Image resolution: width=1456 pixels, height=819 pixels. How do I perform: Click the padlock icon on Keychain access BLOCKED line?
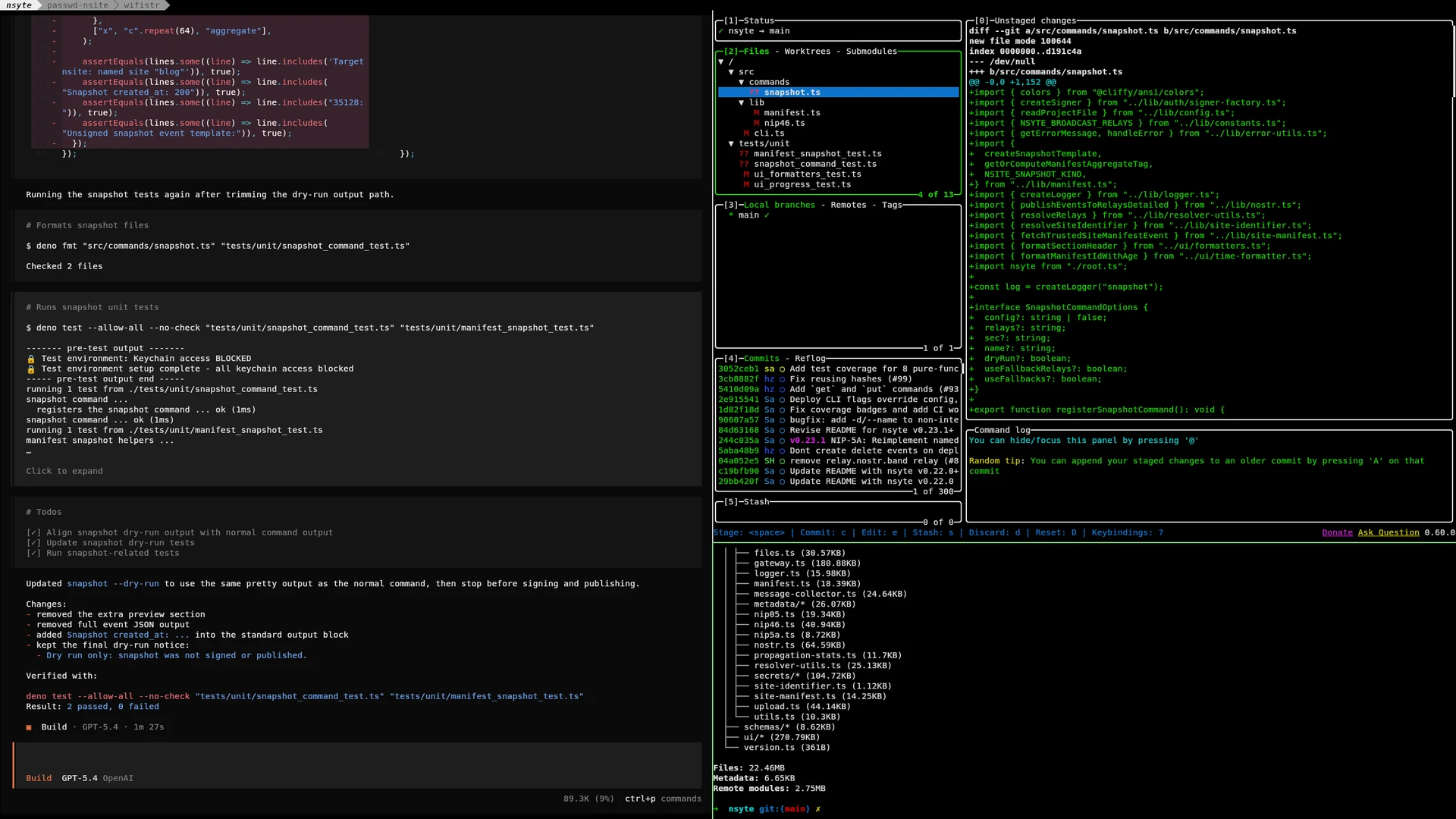pyautogui.click(x=31, y=359)
